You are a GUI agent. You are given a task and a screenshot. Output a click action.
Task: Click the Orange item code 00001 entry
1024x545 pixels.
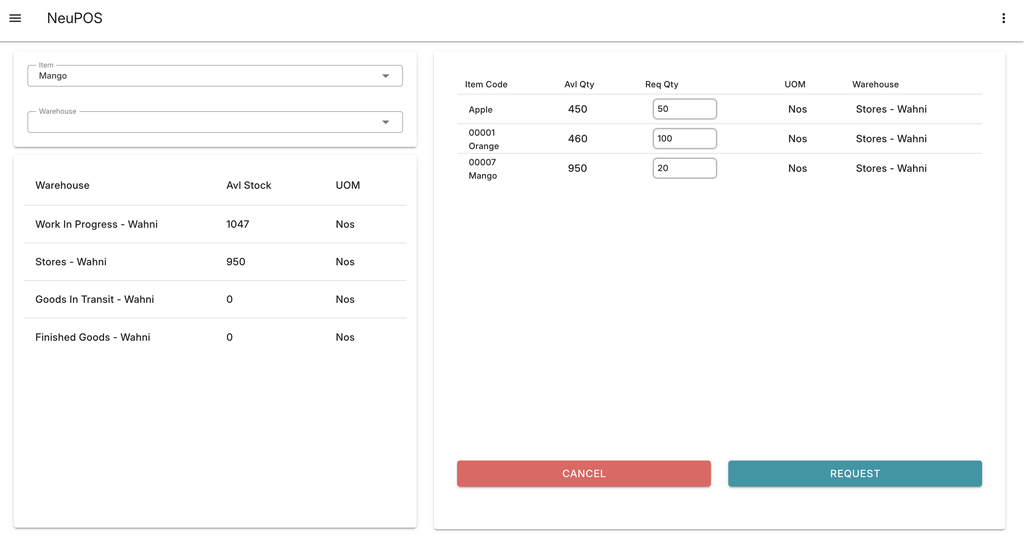(484, 139)
